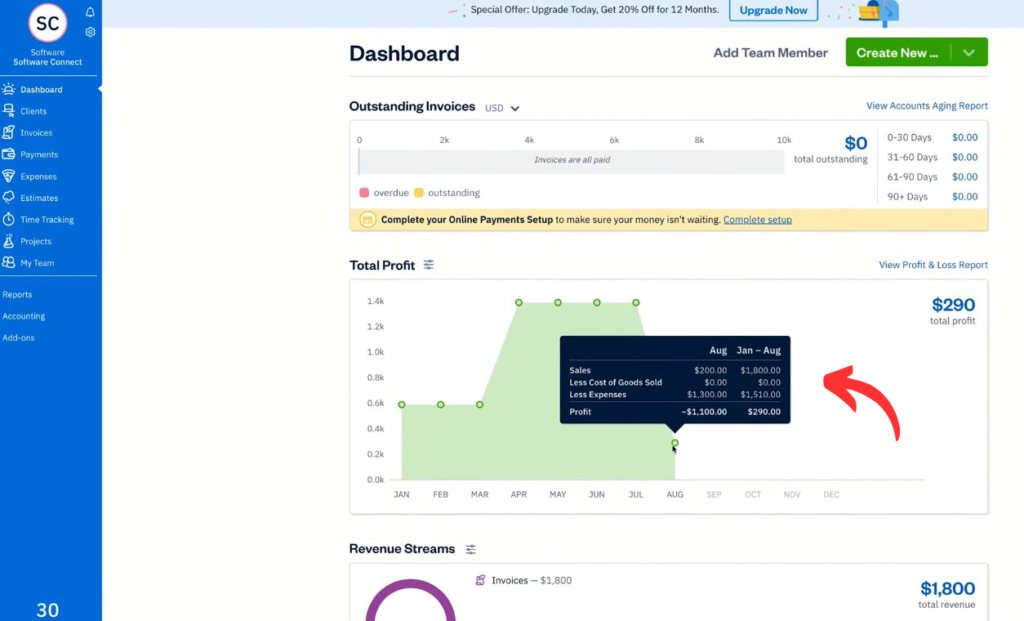Click the Invoices sidebar icon

(8, 133)
